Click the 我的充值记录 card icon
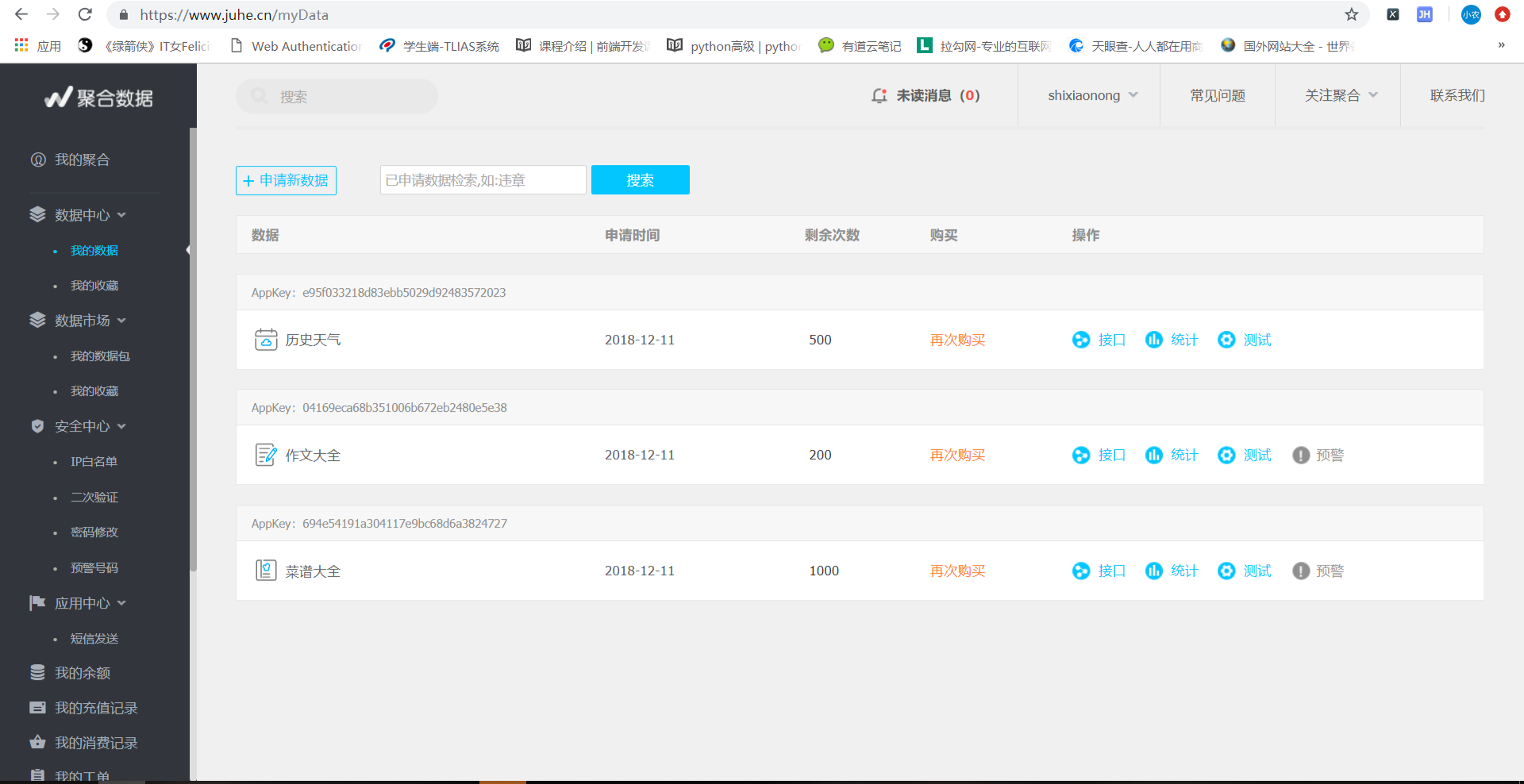 coord(37,707)
